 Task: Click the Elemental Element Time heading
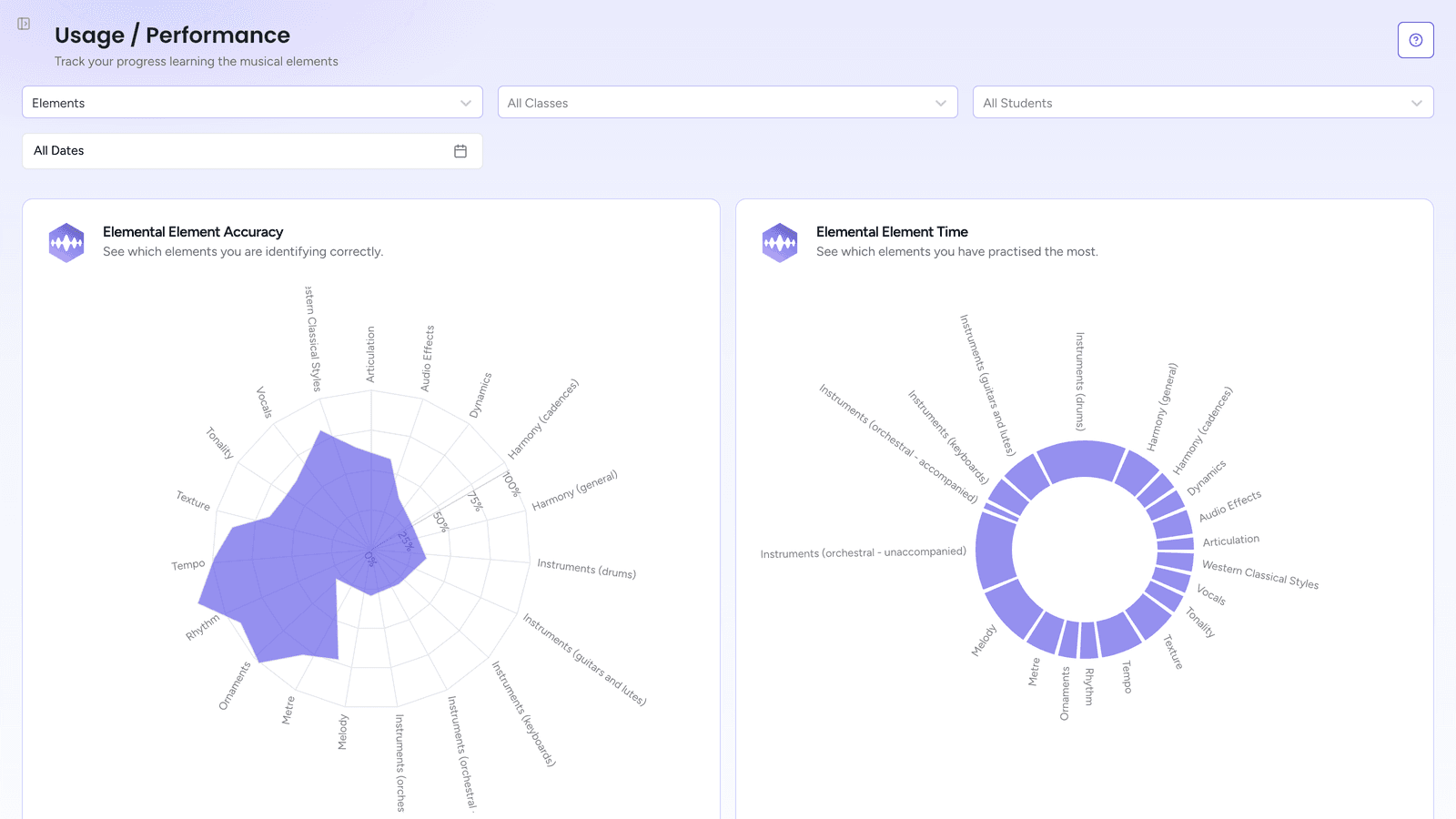tap(892, 232)
